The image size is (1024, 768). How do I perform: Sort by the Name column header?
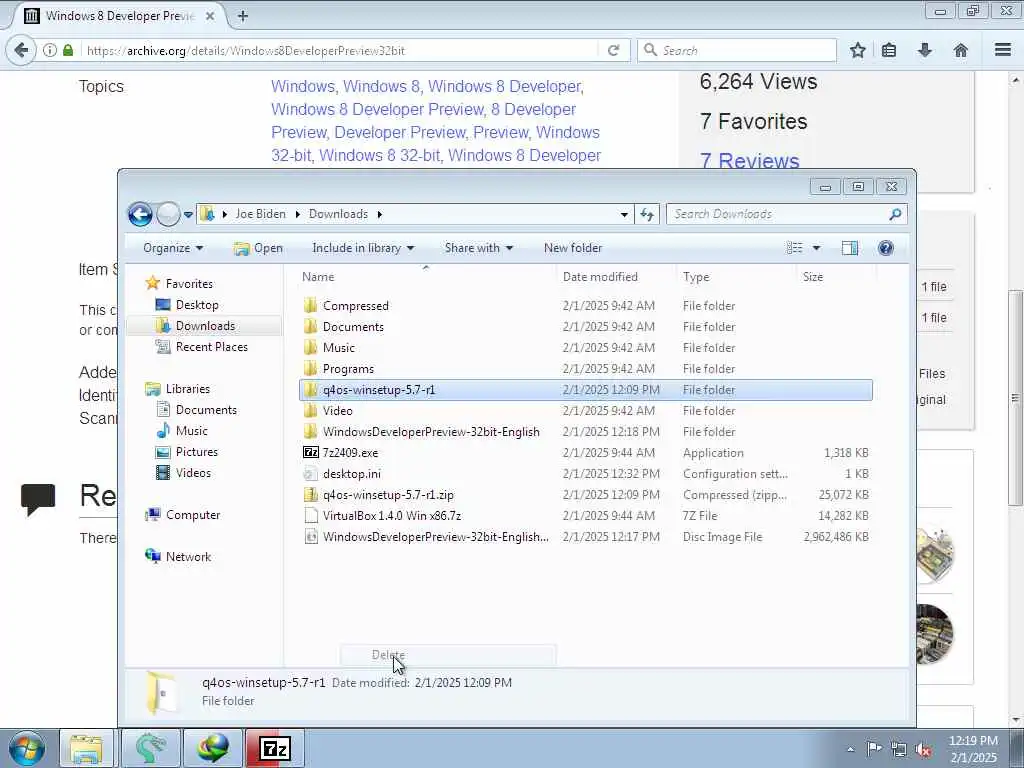318,277
